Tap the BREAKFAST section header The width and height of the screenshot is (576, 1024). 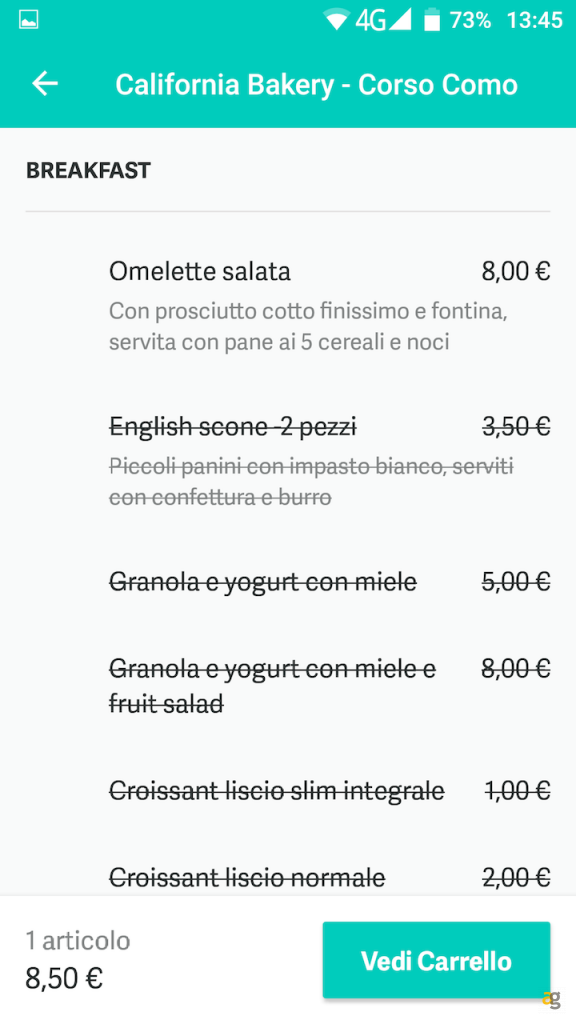[87, 170]
